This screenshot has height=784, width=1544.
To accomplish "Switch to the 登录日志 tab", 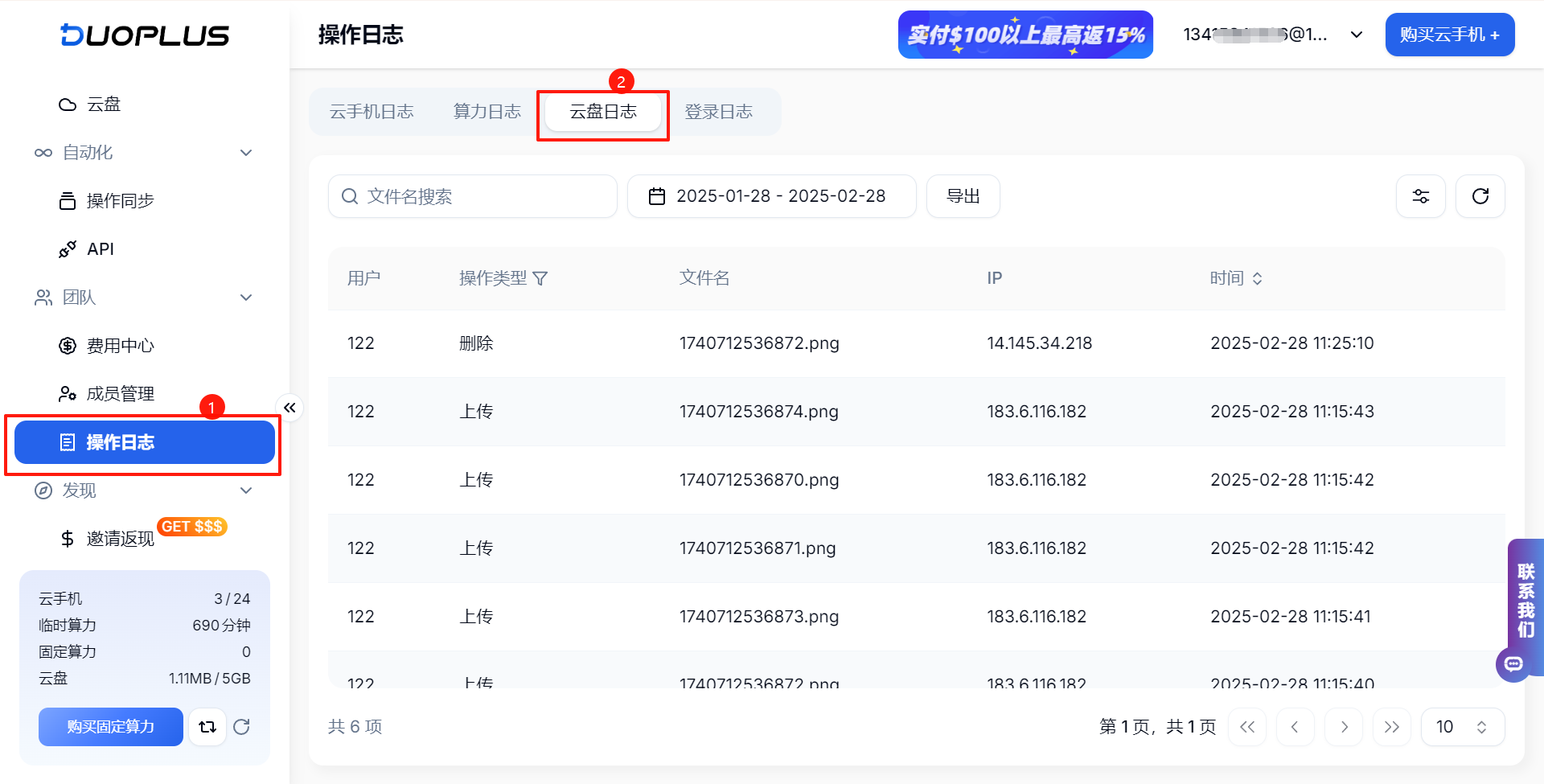I will 719,112.
